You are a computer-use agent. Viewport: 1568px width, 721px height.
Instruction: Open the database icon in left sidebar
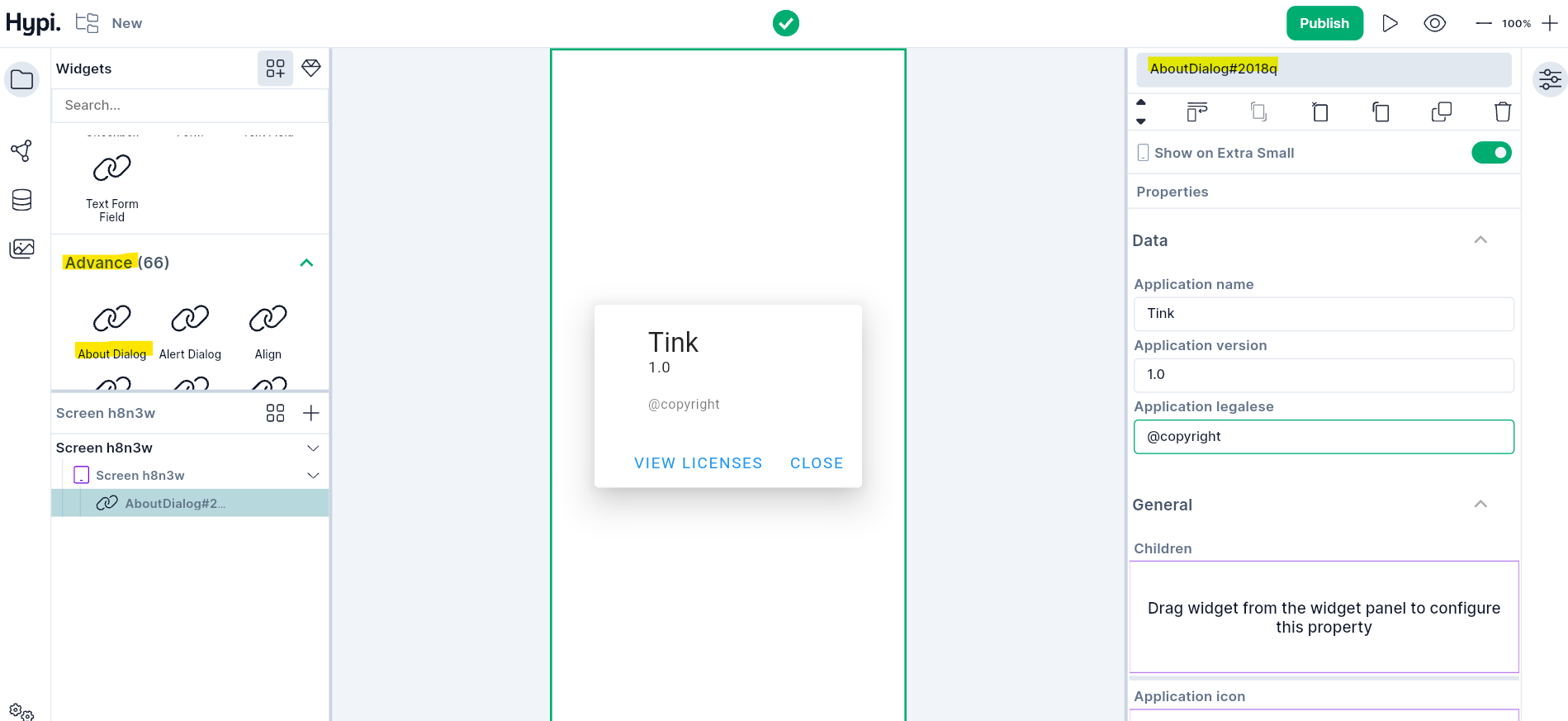pyautogui.click(x=22, y=200)
